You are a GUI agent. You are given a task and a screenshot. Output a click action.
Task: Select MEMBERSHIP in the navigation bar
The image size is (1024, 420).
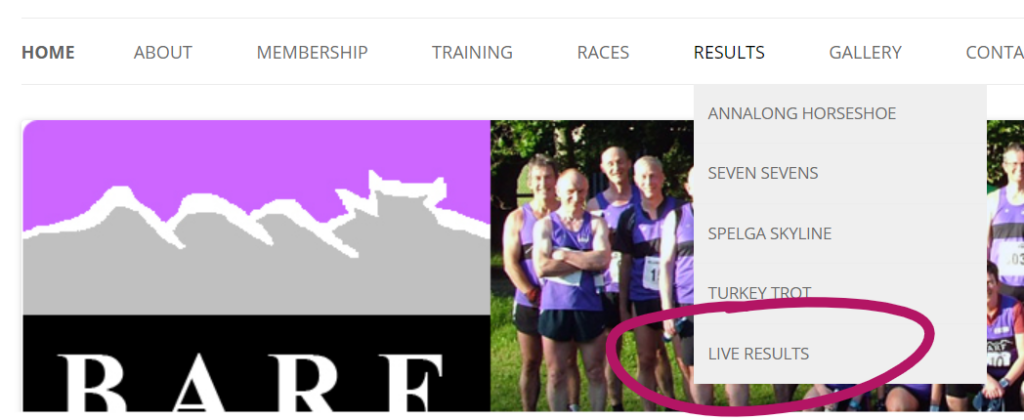pyautogui.click(x=312, y=52)
